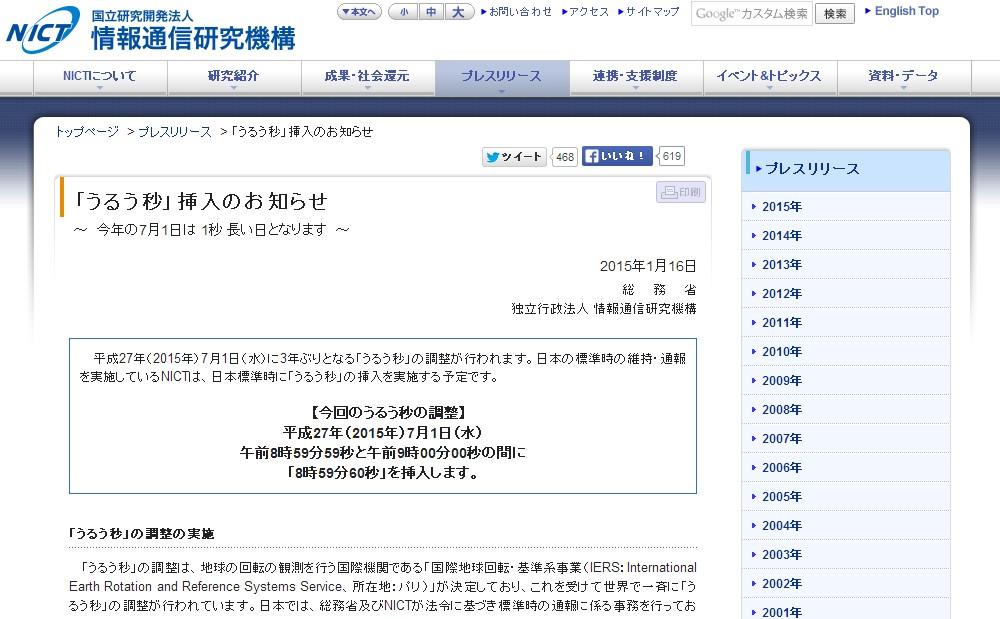Set font size to medium (中)
Screen dimensions: 1000x619
[x=430, y=12]
